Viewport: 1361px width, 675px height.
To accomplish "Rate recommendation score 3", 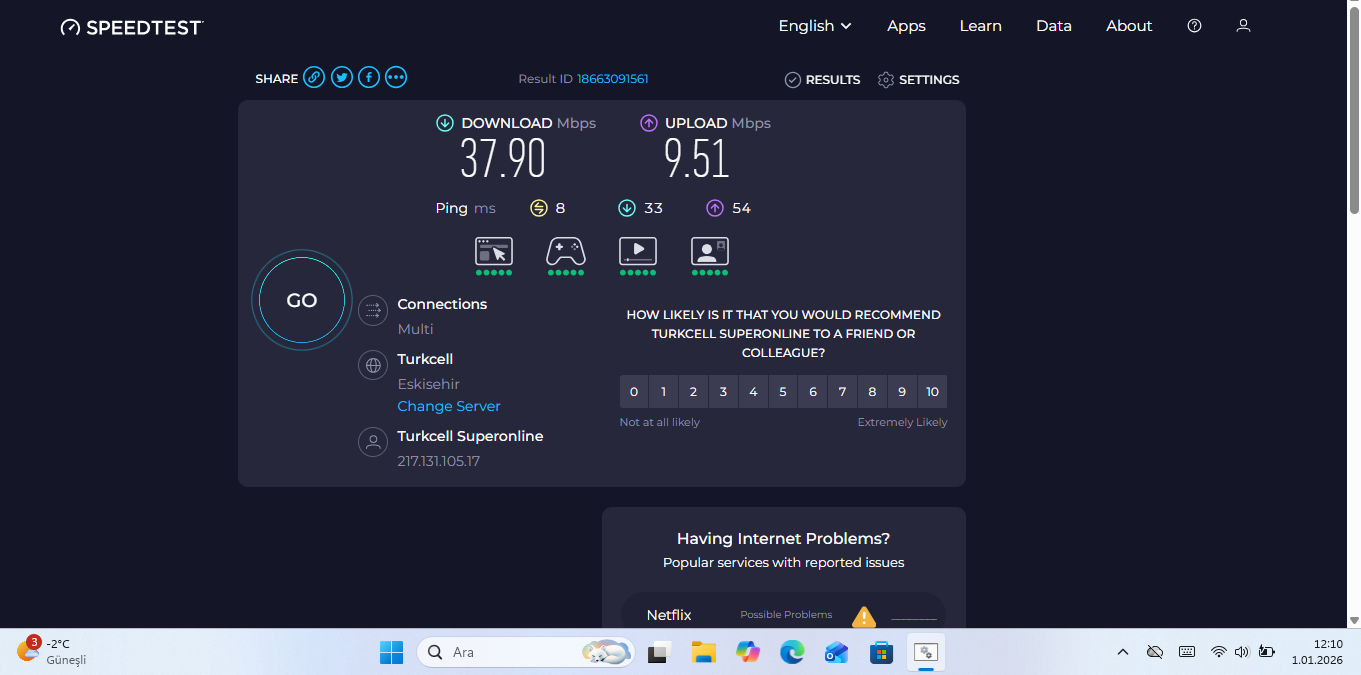I will click(723, 392).
